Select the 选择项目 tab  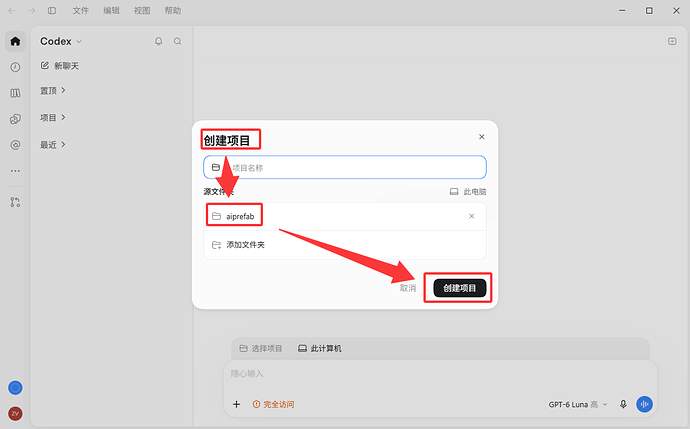(261, 348)
